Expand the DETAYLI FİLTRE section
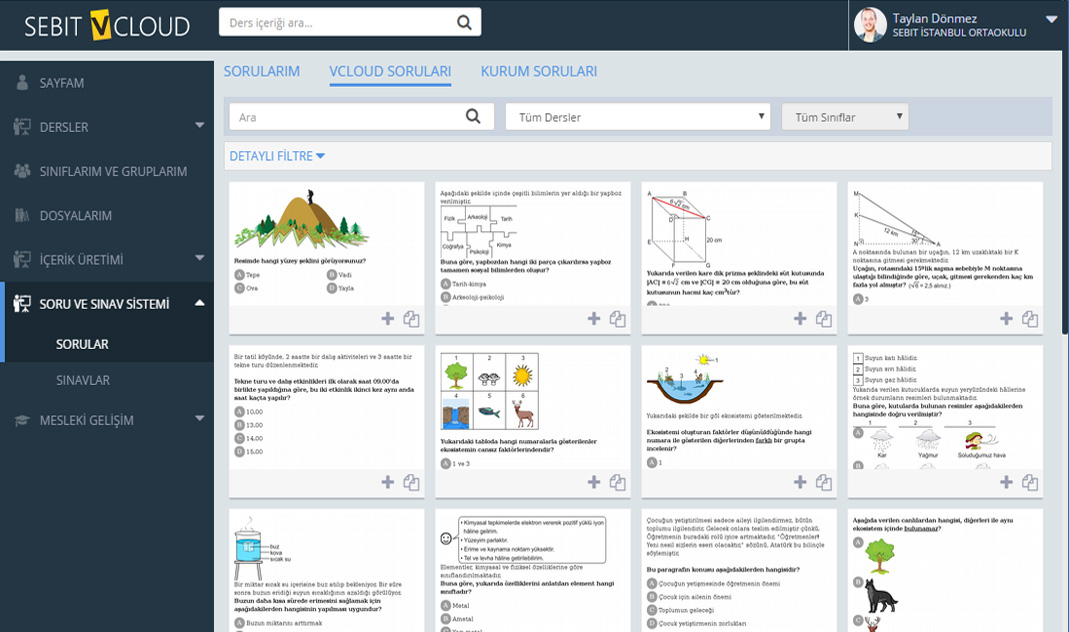Viewport: 1069px width, 632px height. pyautogui.click(x=277, y=156)
